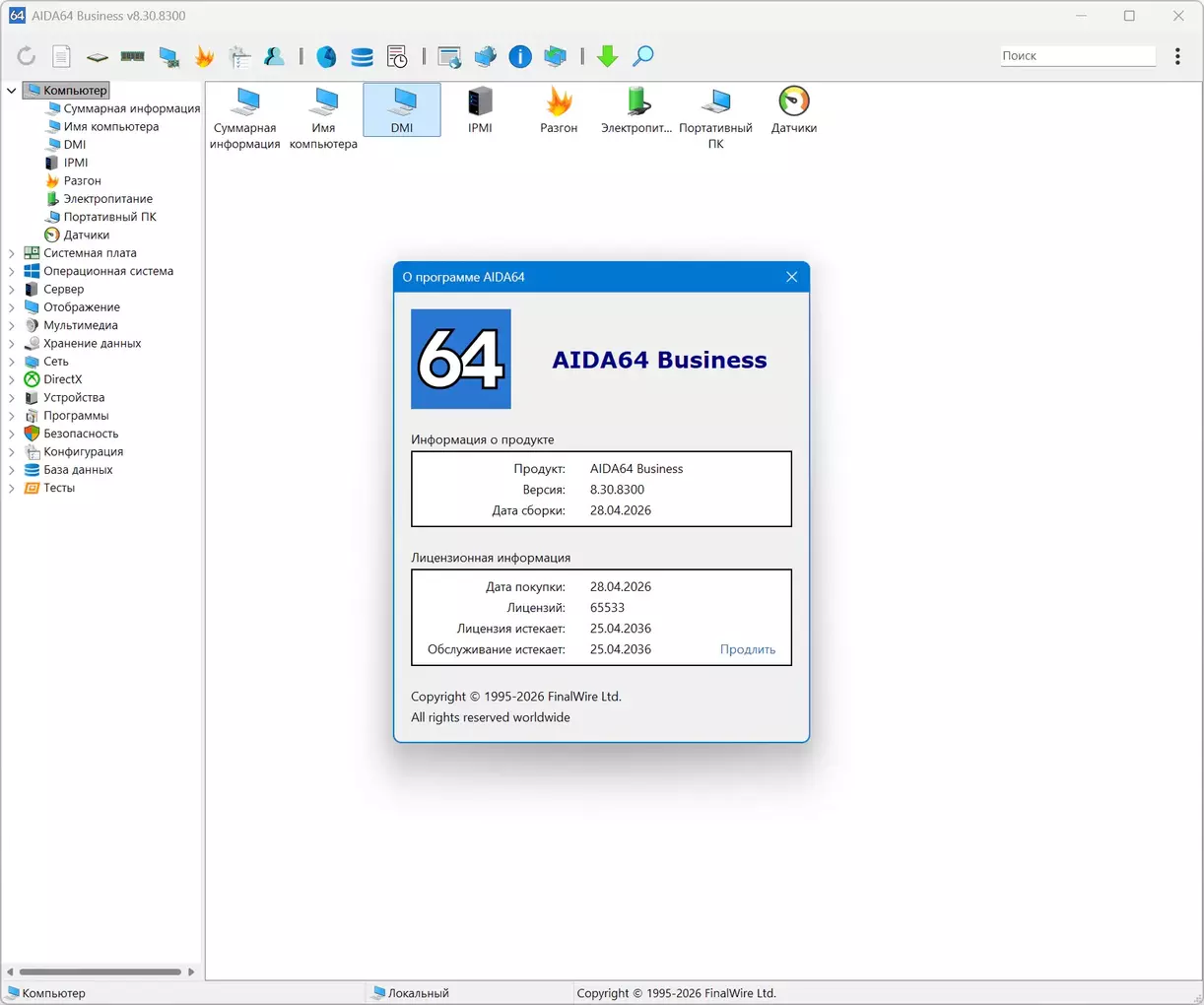Collapse the Компьютер tree node
This screenshot has width=1204, height=1005.
[12, 91]
